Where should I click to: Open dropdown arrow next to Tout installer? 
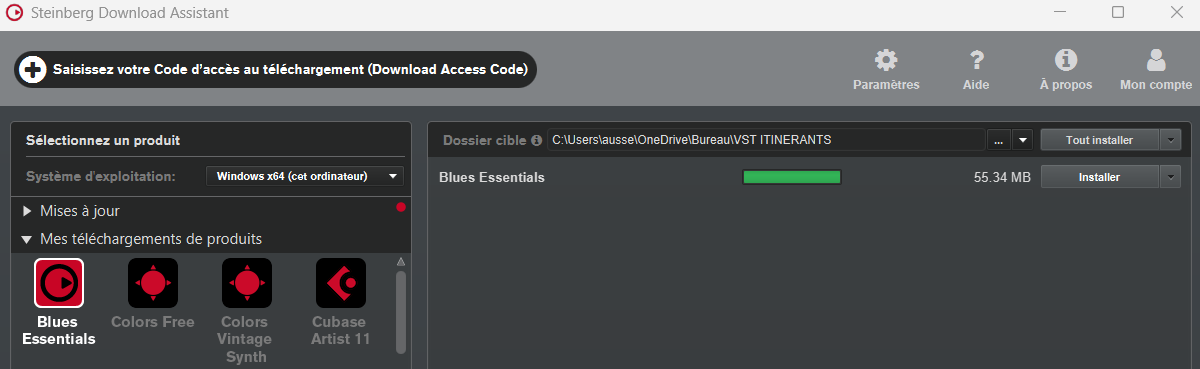pyautogui.click(x=1171, y=140)
